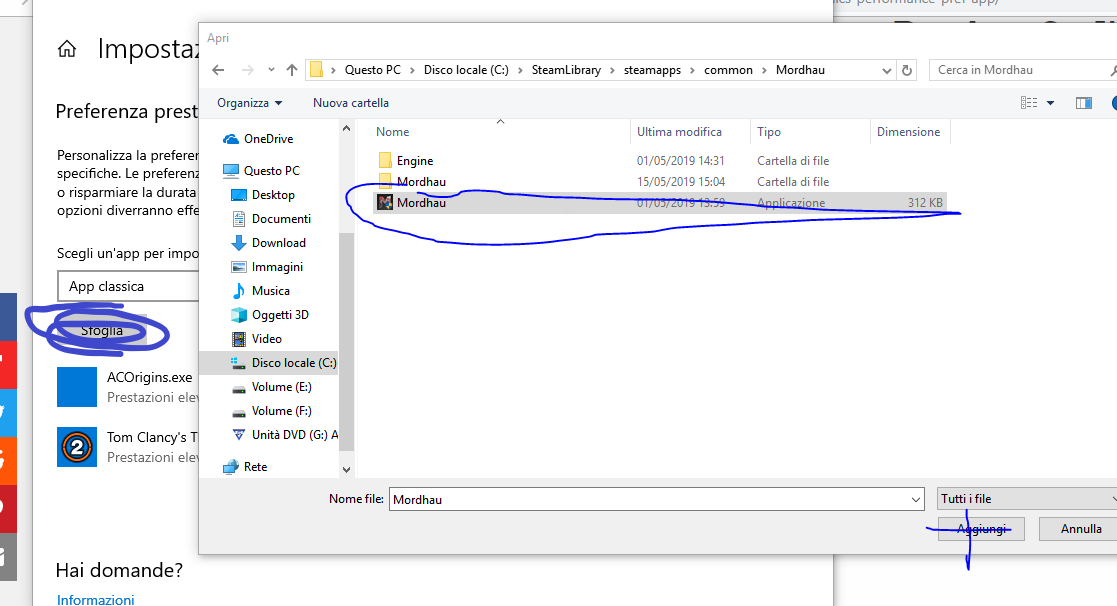Open Download in the navigation pane
The width and height of the screenshot is (1117, 606).
(278, 243)
